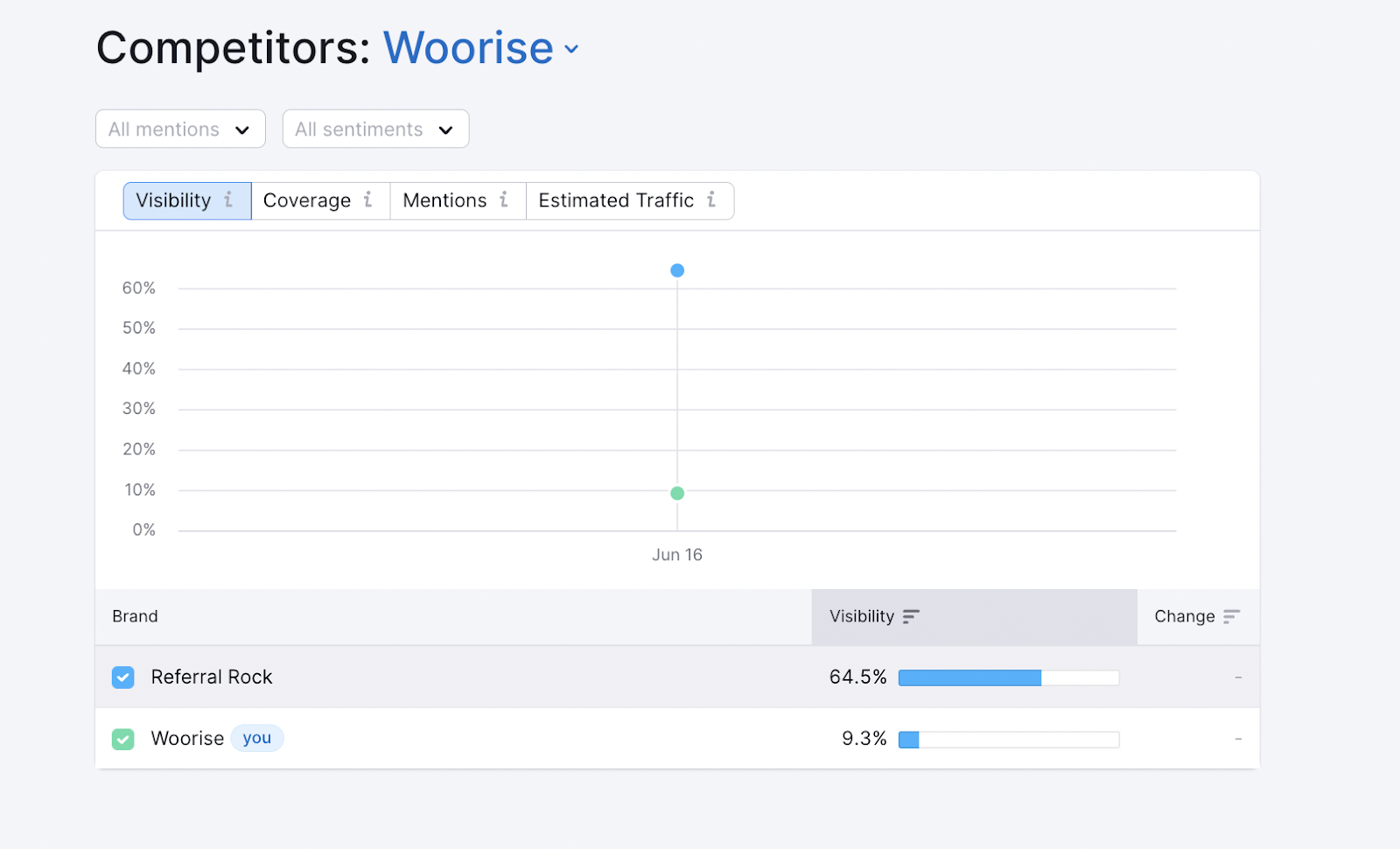1400x849 pixels.
Task: Click the blue Referral Rock data point on chart
Action: tap(677, 270)
